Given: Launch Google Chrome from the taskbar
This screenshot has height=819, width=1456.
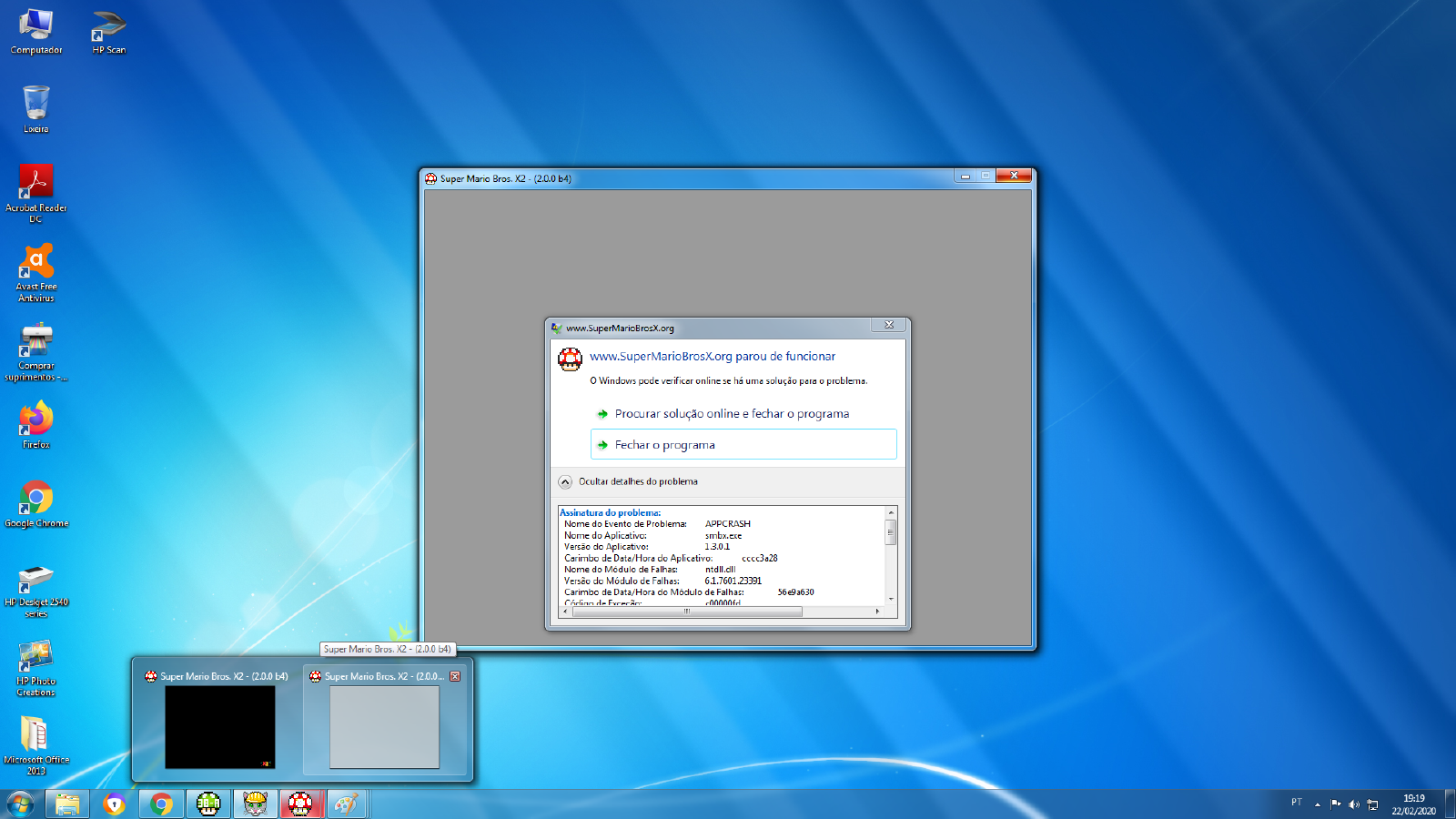Looking at the screenshot, I should [161, 804].
